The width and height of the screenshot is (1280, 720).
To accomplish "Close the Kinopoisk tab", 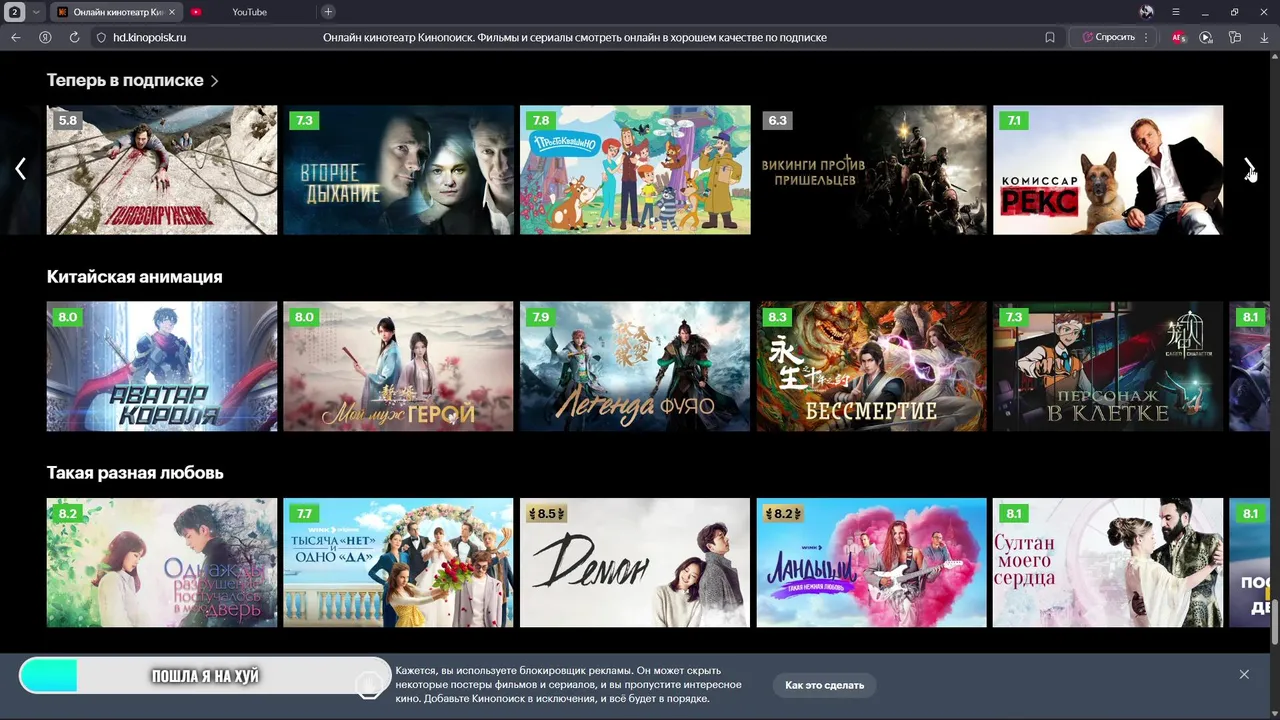I will [174, 12].
